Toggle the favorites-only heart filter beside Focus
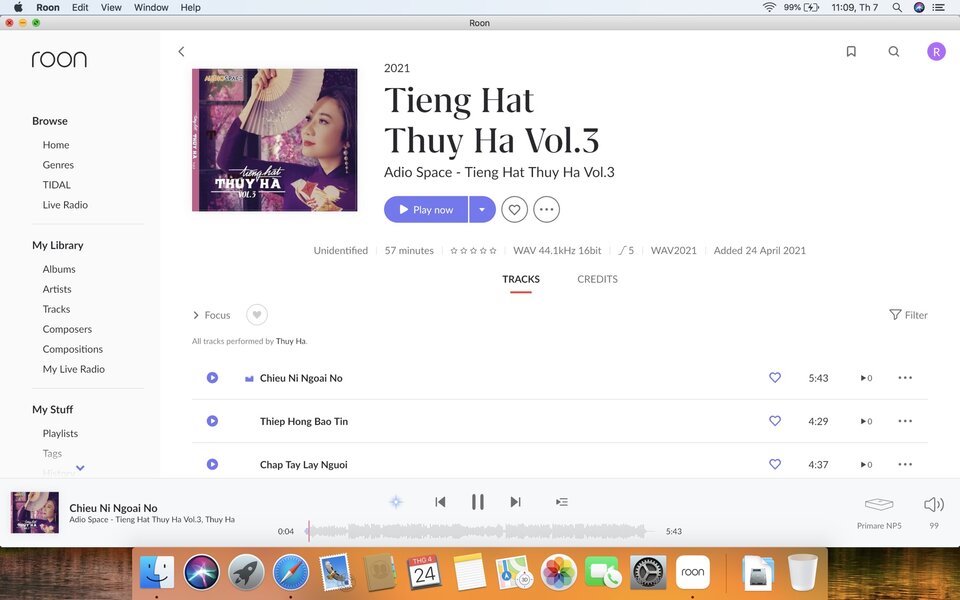Screen dimensions: 960x600 coord(257,315)
